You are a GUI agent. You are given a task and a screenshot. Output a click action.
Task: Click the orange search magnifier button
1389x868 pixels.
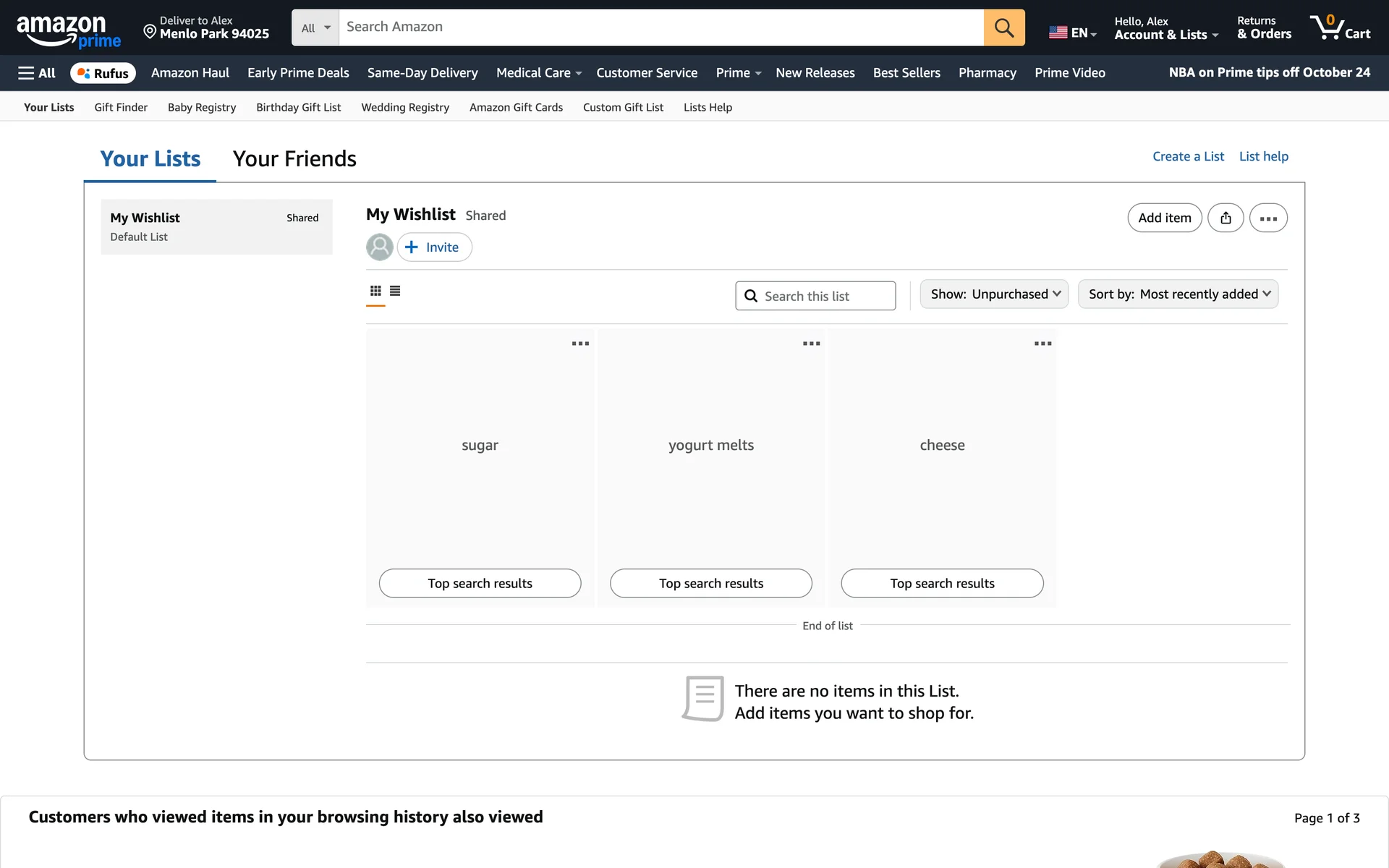pos(1003,27)
